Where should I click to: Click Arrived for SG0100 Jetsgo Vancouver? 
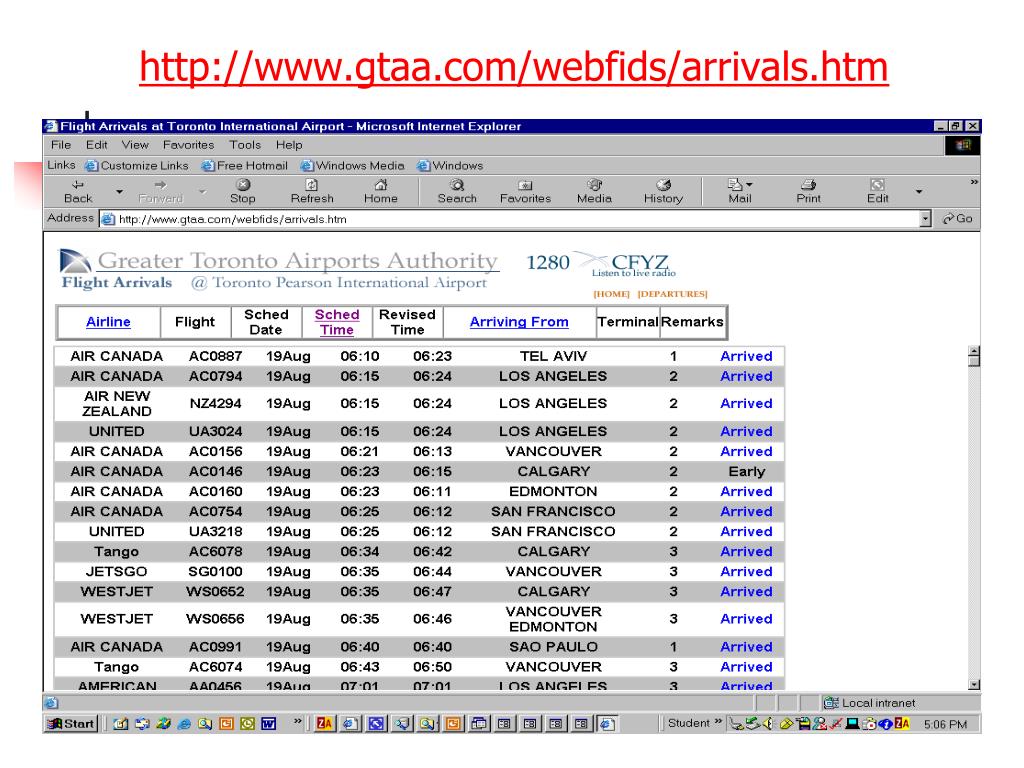[x=746, y=571]
